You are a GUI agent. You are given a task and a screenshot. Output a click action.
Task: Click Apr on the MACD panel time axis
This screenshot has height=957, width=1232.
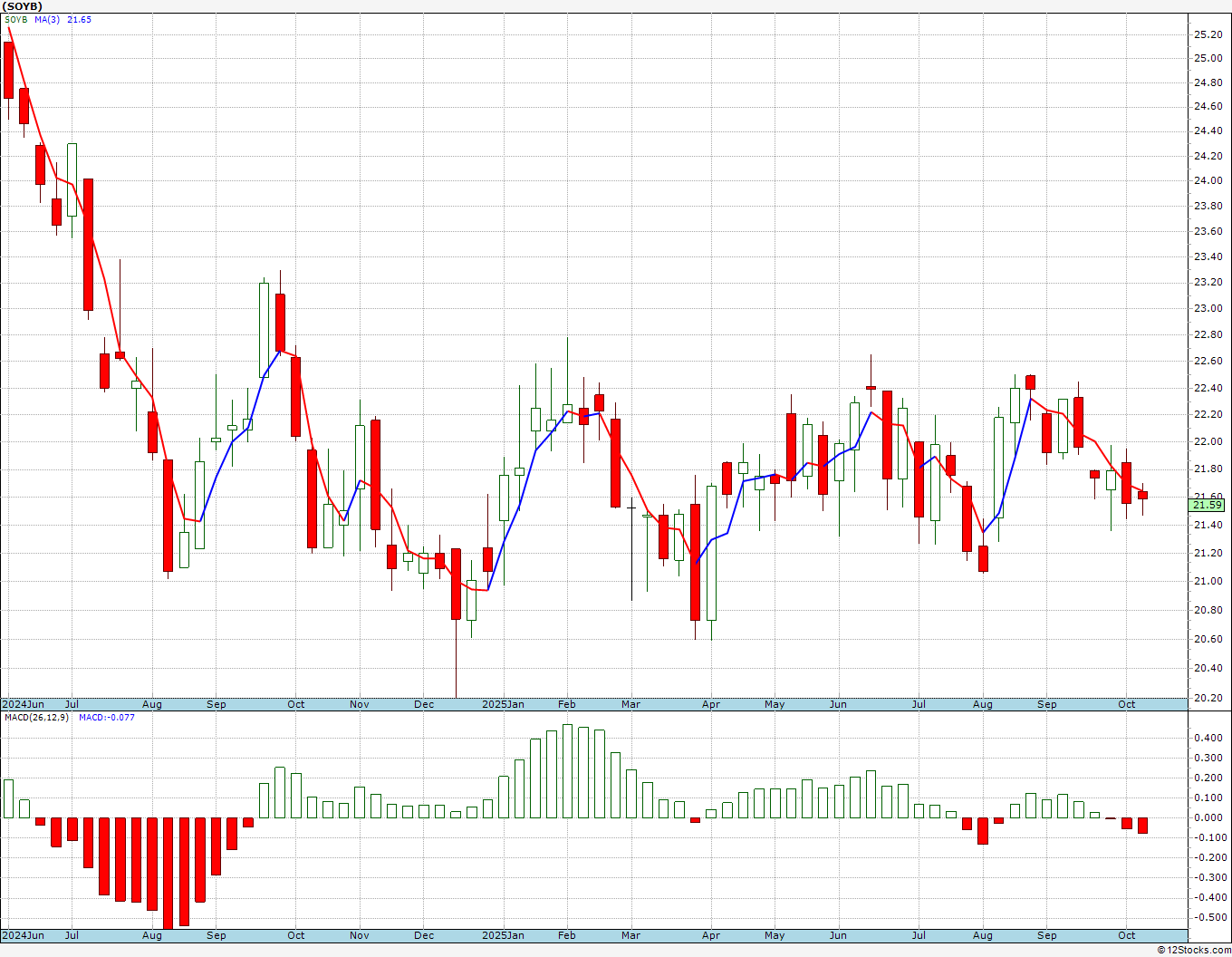point(711,935)
